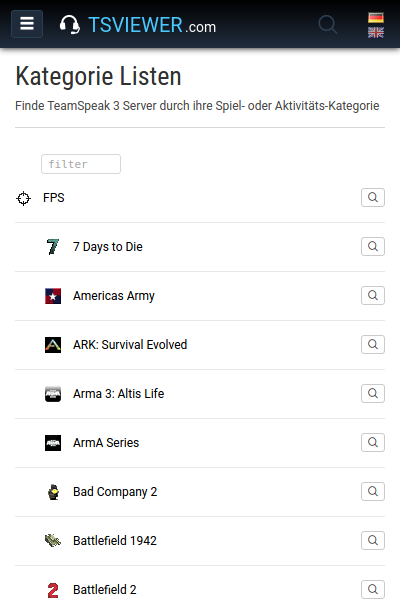Search servers for Americas Army
This screenshot has height=600, width=400.
[x=373, y=295]
